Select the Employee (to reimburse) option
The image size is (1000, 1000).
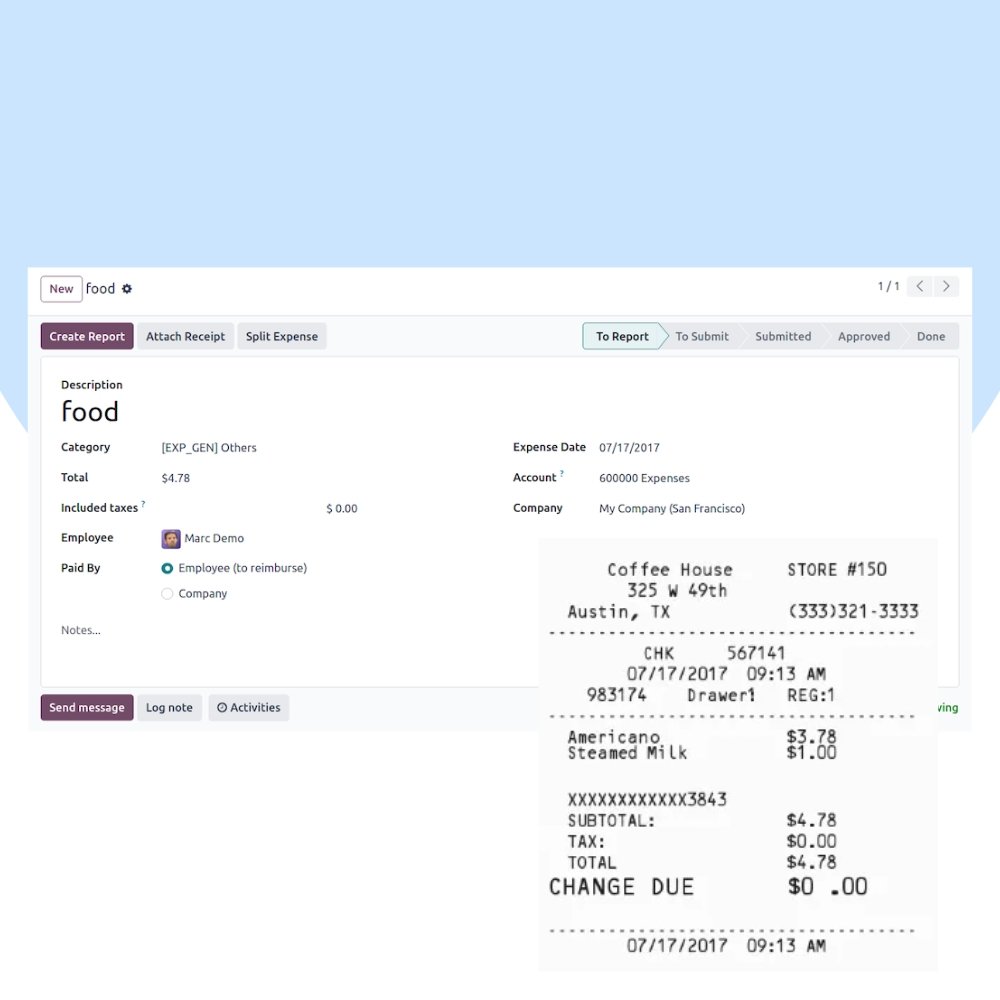click(x=166, y=568)
